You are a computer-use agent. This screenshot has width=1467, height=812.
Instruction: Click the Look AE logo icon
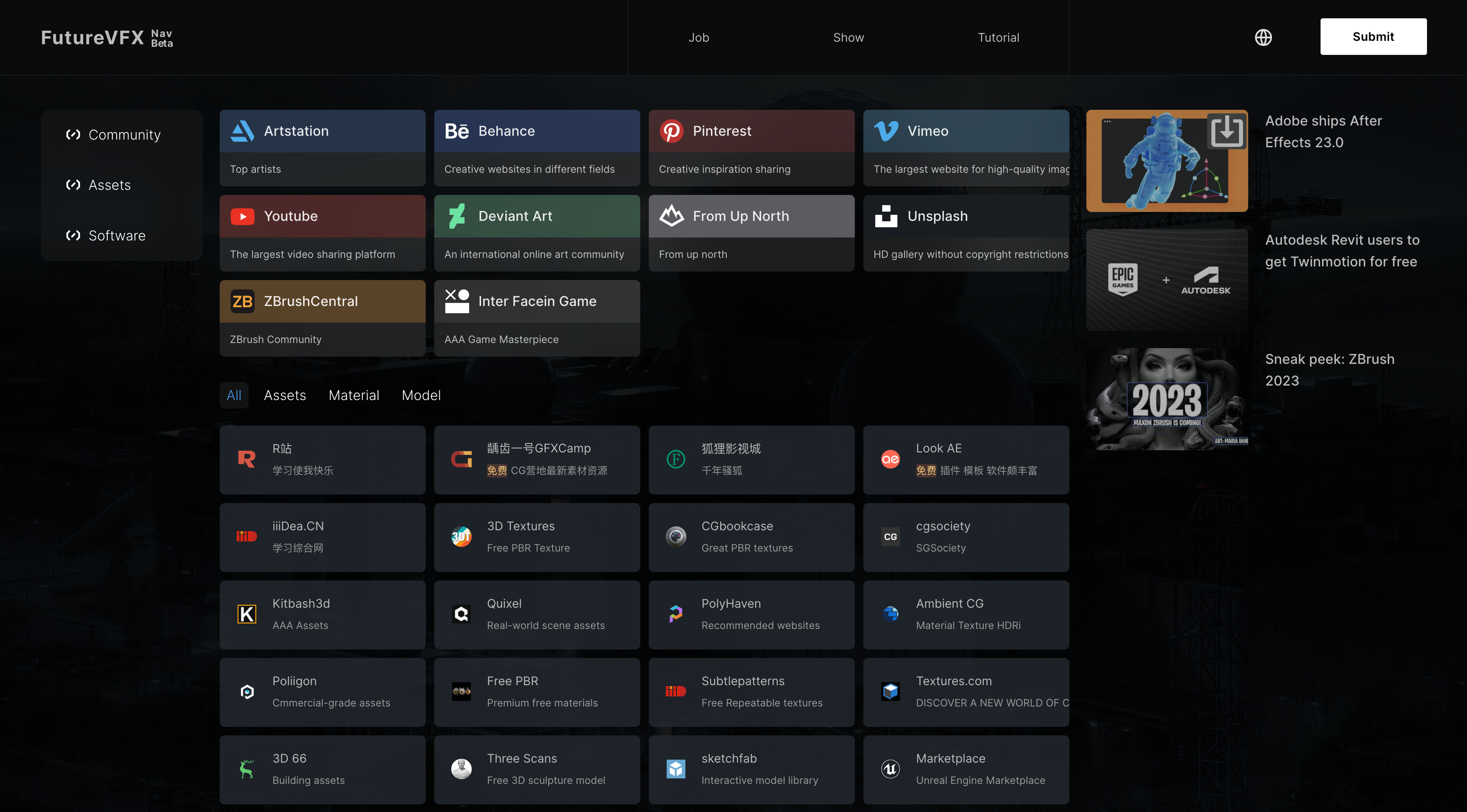coord(891,459)
